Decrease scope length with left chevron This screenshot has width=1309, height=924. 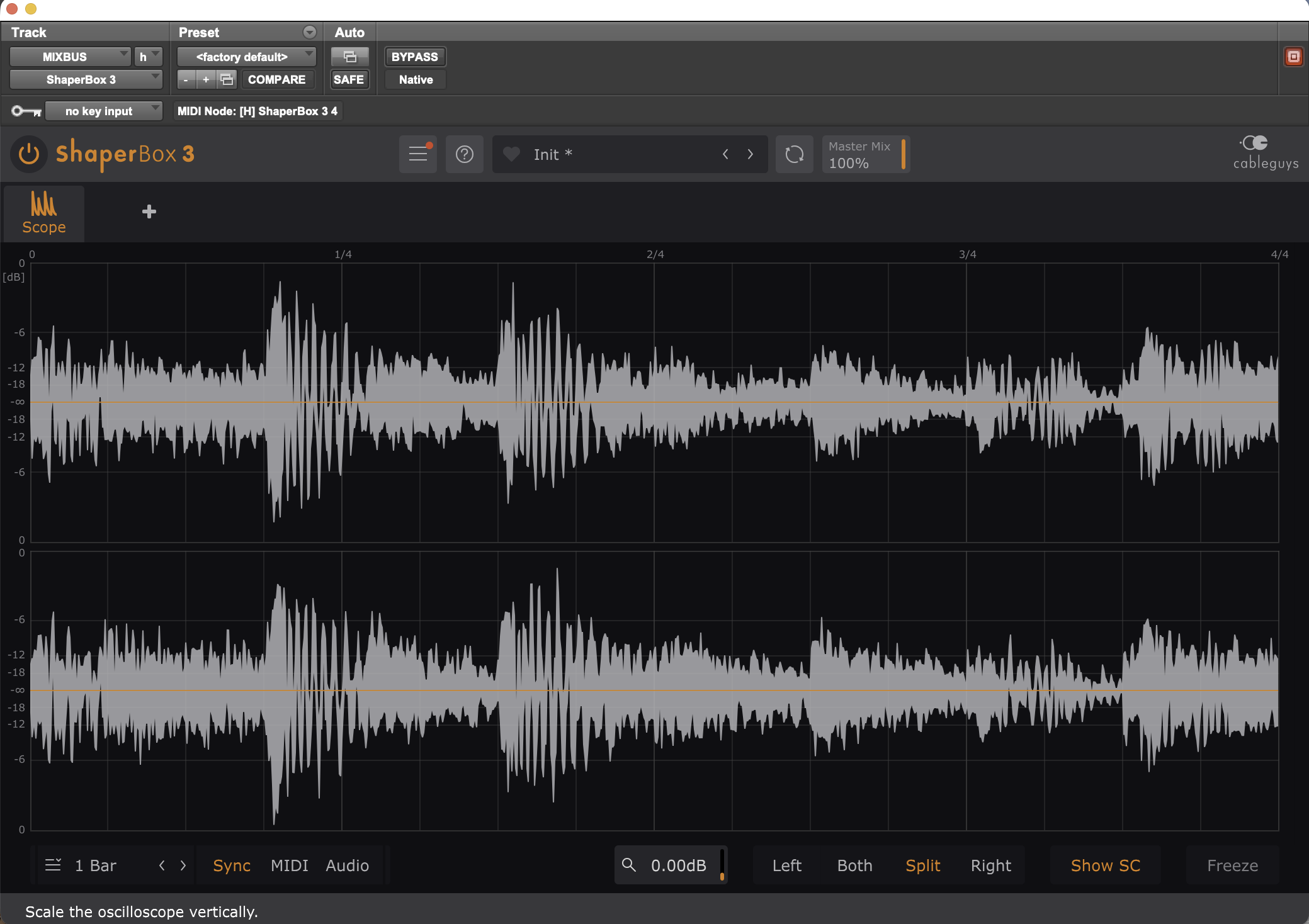point(162,865)
